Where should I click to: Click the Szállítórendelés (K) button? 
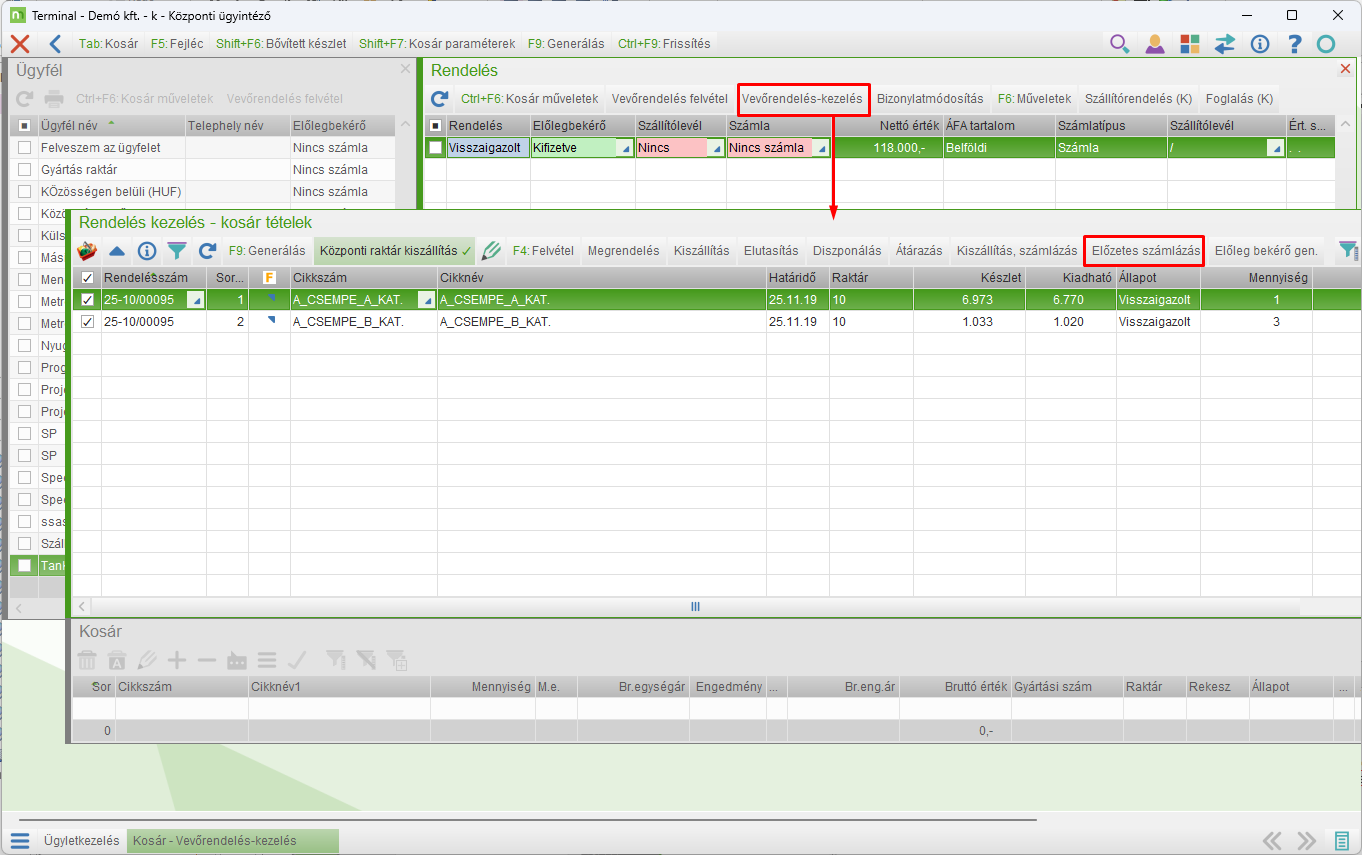(1139, 99)
